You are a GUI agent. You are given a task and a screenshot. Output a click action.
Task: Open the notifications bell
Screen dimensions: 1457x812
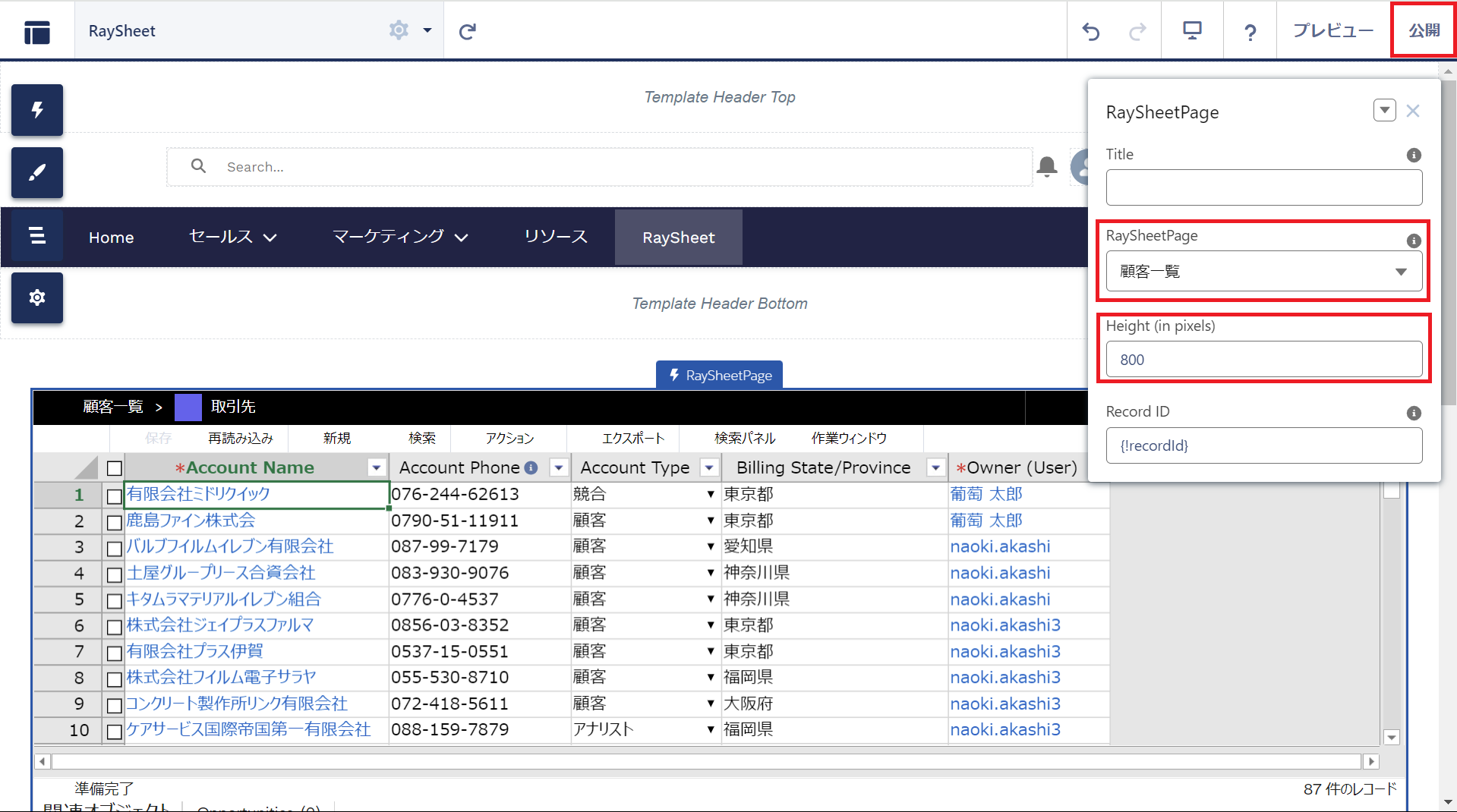coord(1047,167)
